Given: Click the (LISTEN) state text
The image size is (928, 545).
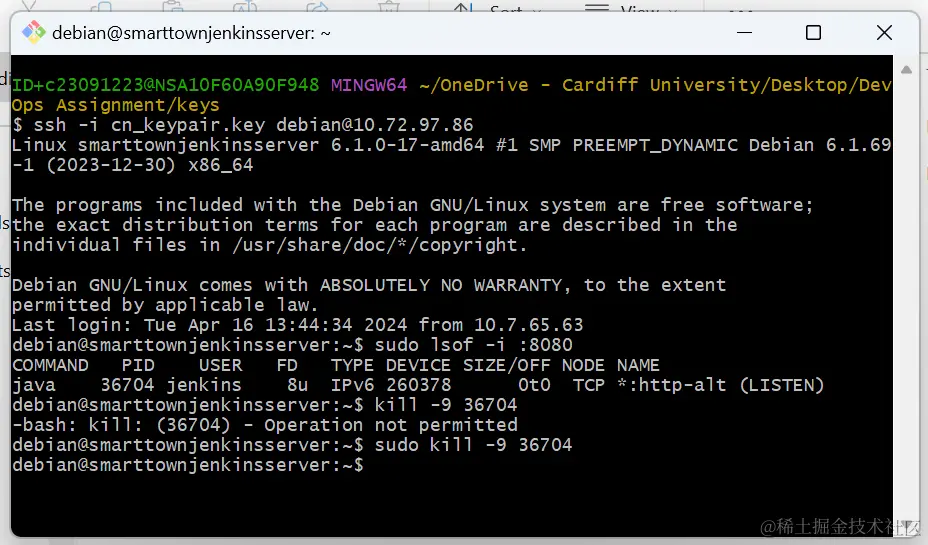Looking at the screenshot, I should tap(782, 385).
